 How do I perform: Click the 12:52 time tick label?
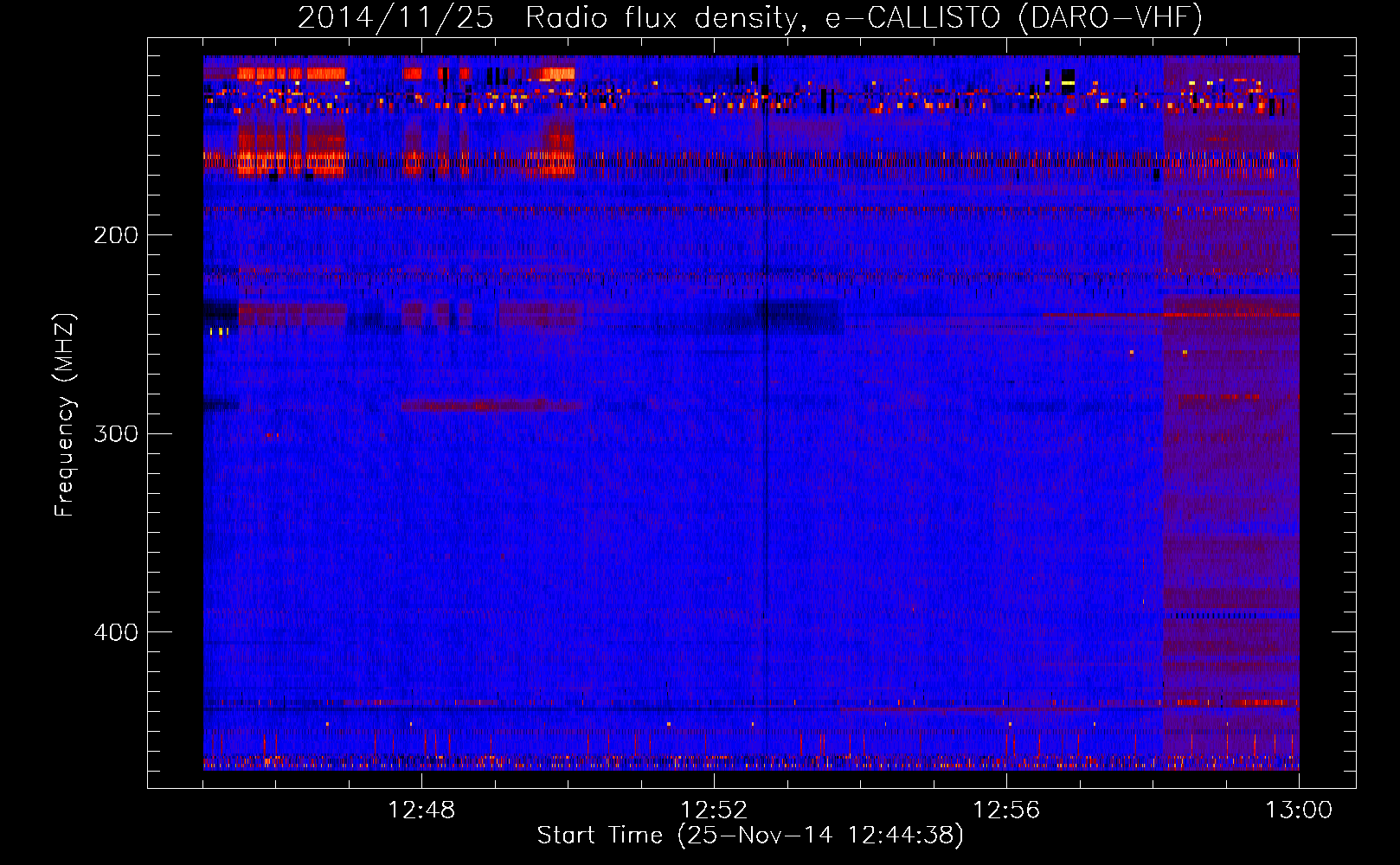click(x=714, y=811)
